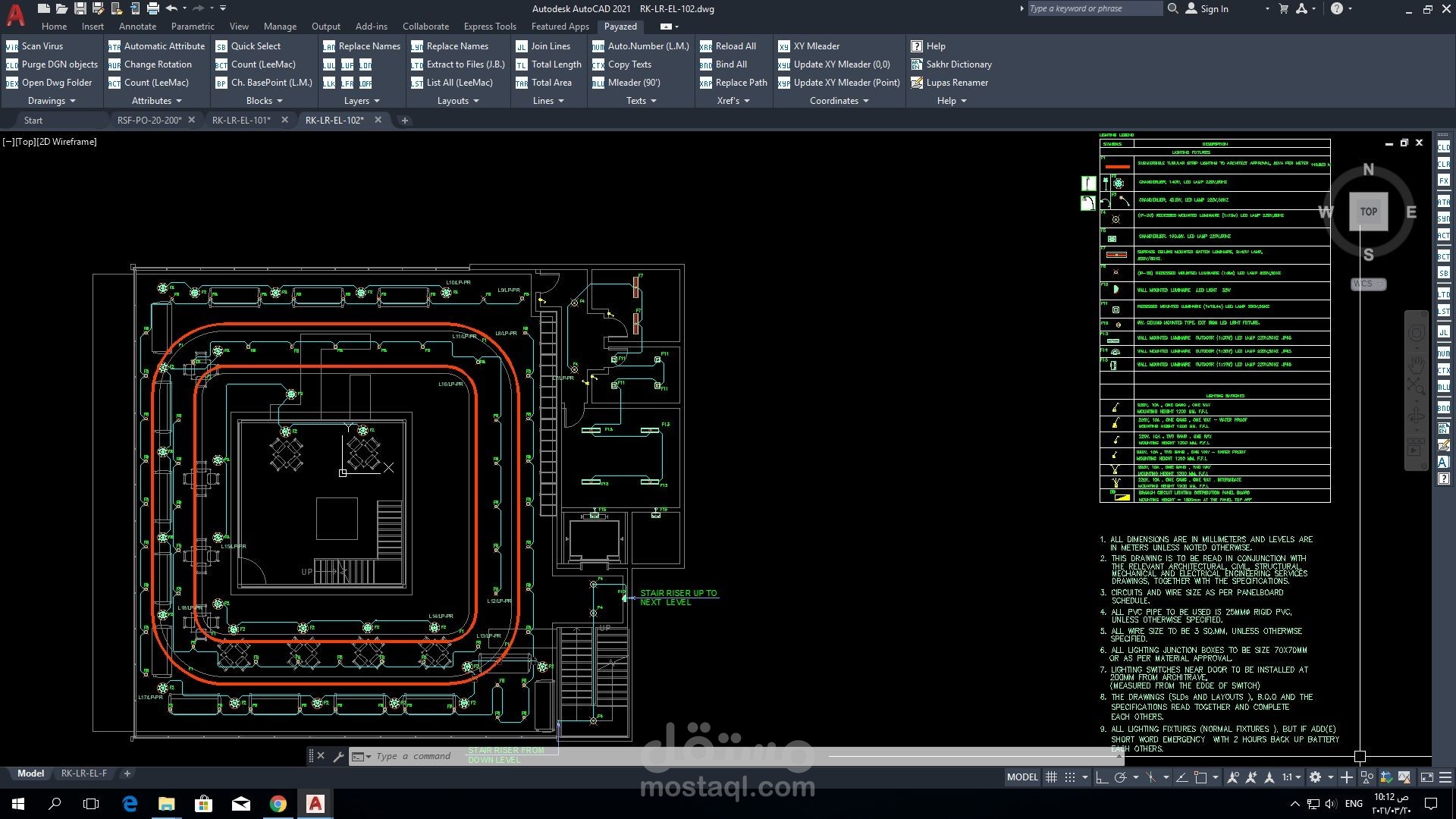
Task: Launch the Join Lines tool
Action: [x=543, y=46]
